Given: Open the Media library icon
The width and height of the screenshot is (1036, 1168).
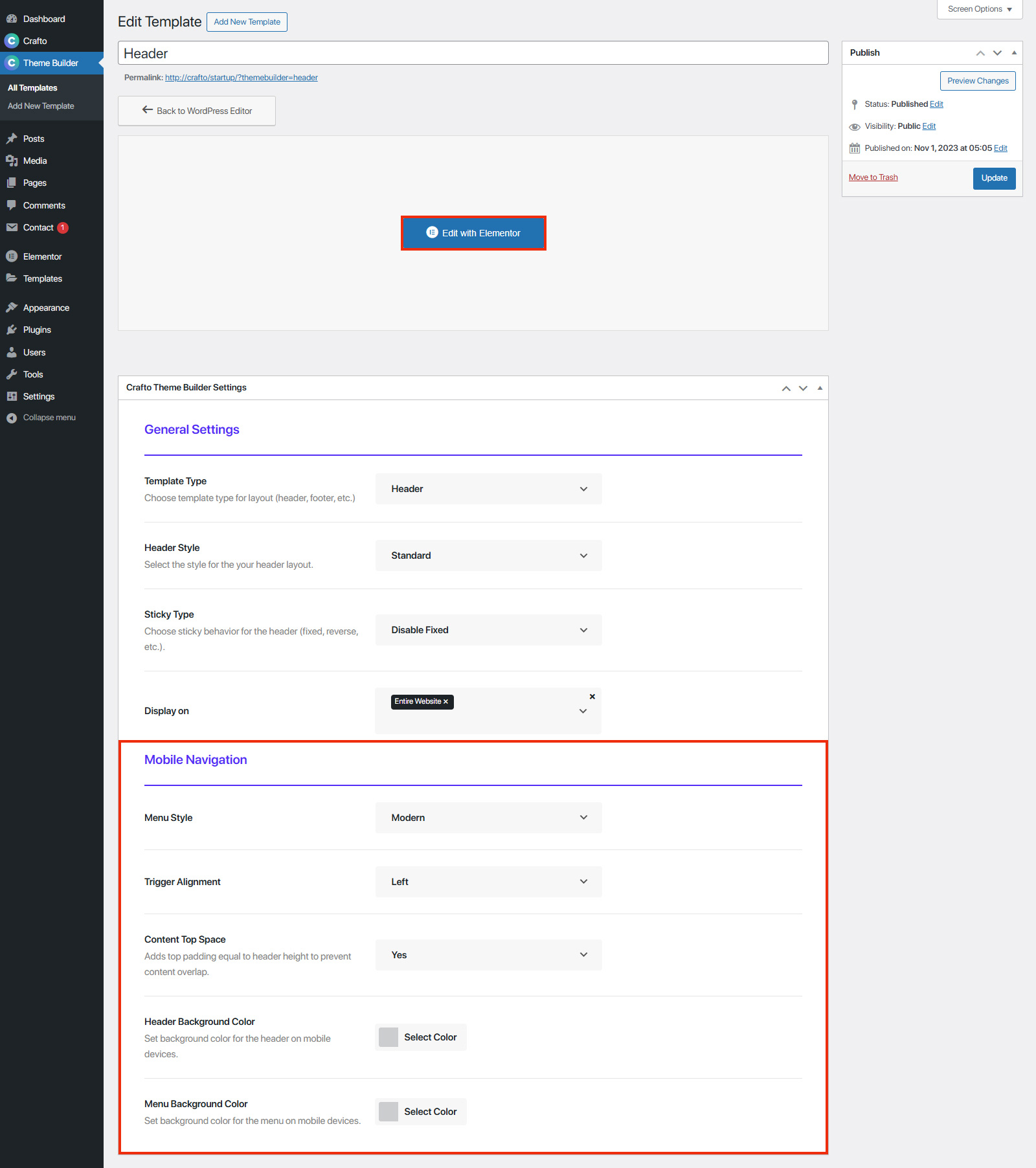Looking at the screenshot, I should pos(12,160).
